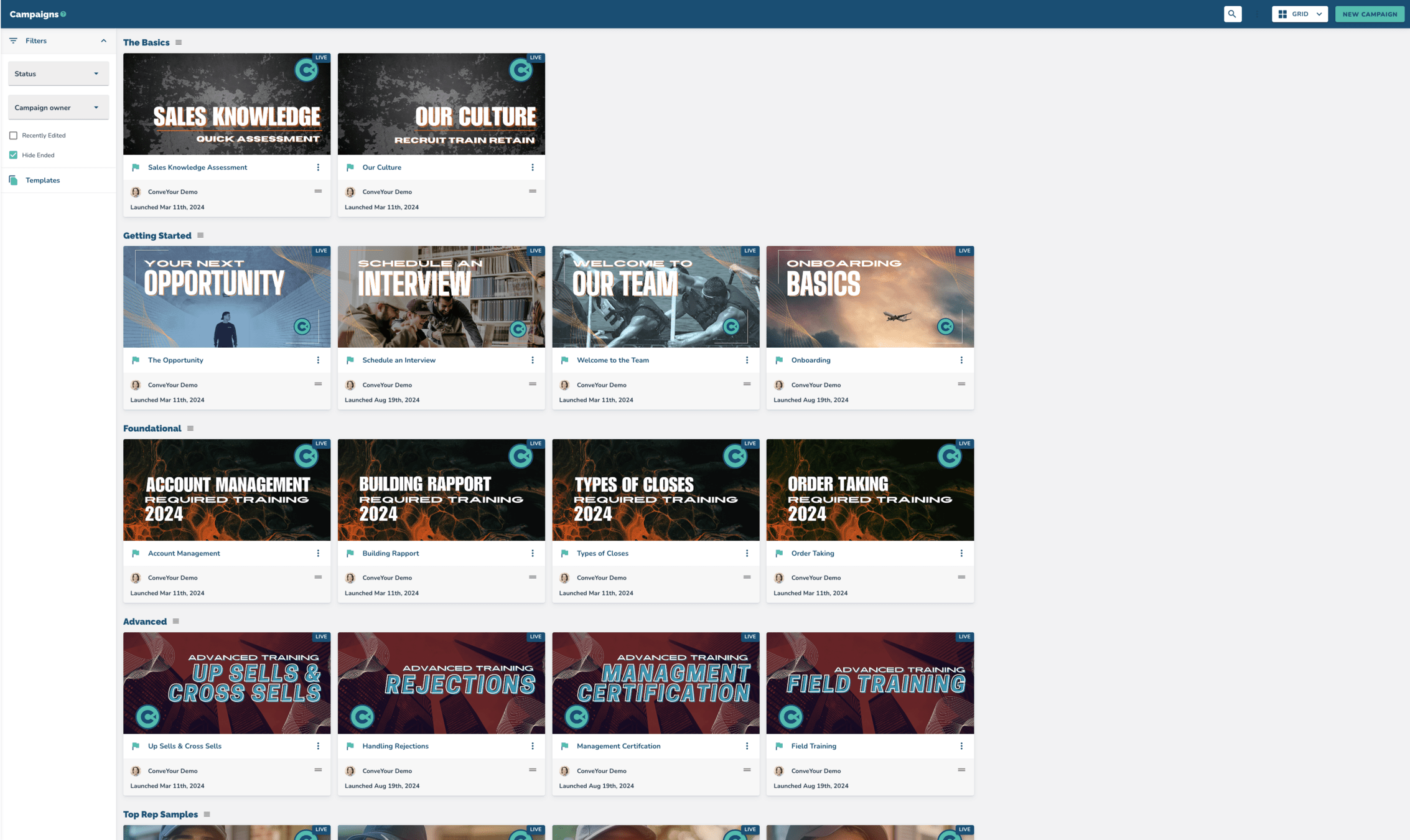
Task: Open the Campaign owner dropdown
Action: tap(58, 108)
